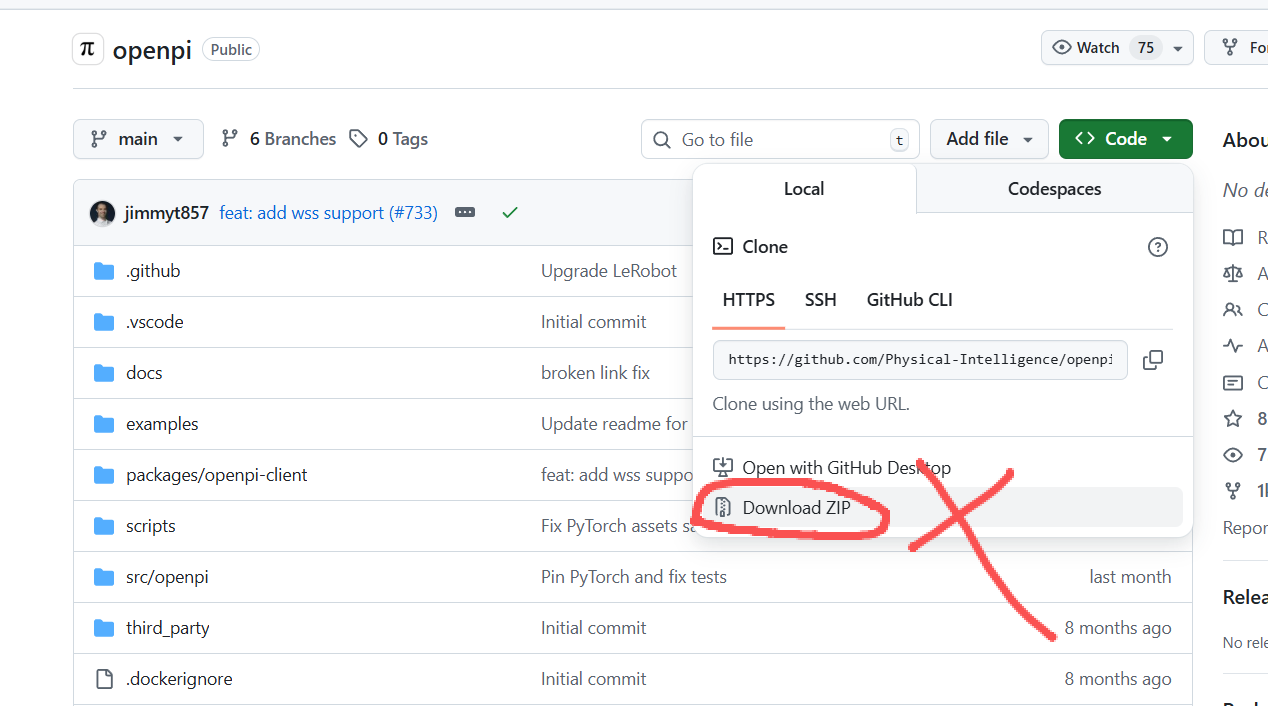Click the balance scale license icon
Image resolution: width=1268 pixels, height=706 pixels.
[x=1233, y=273]
